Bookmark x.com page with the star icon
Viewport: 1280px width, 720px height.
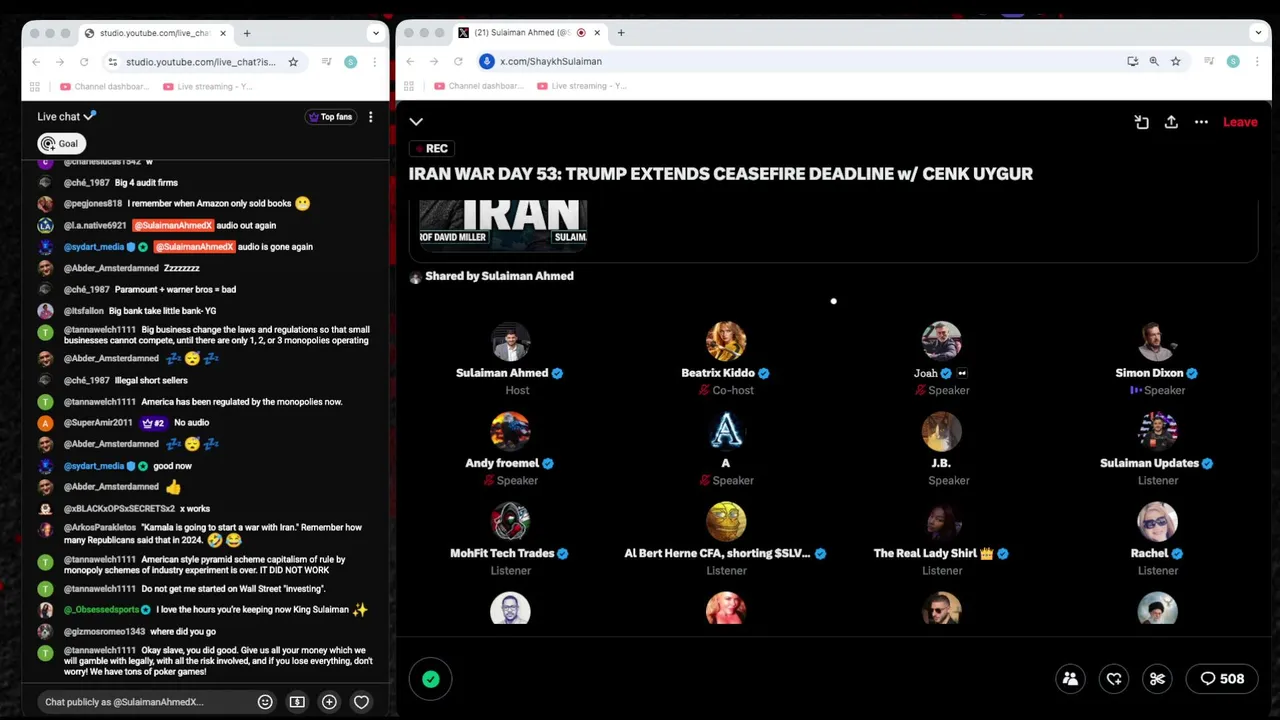coord(1175,61)
